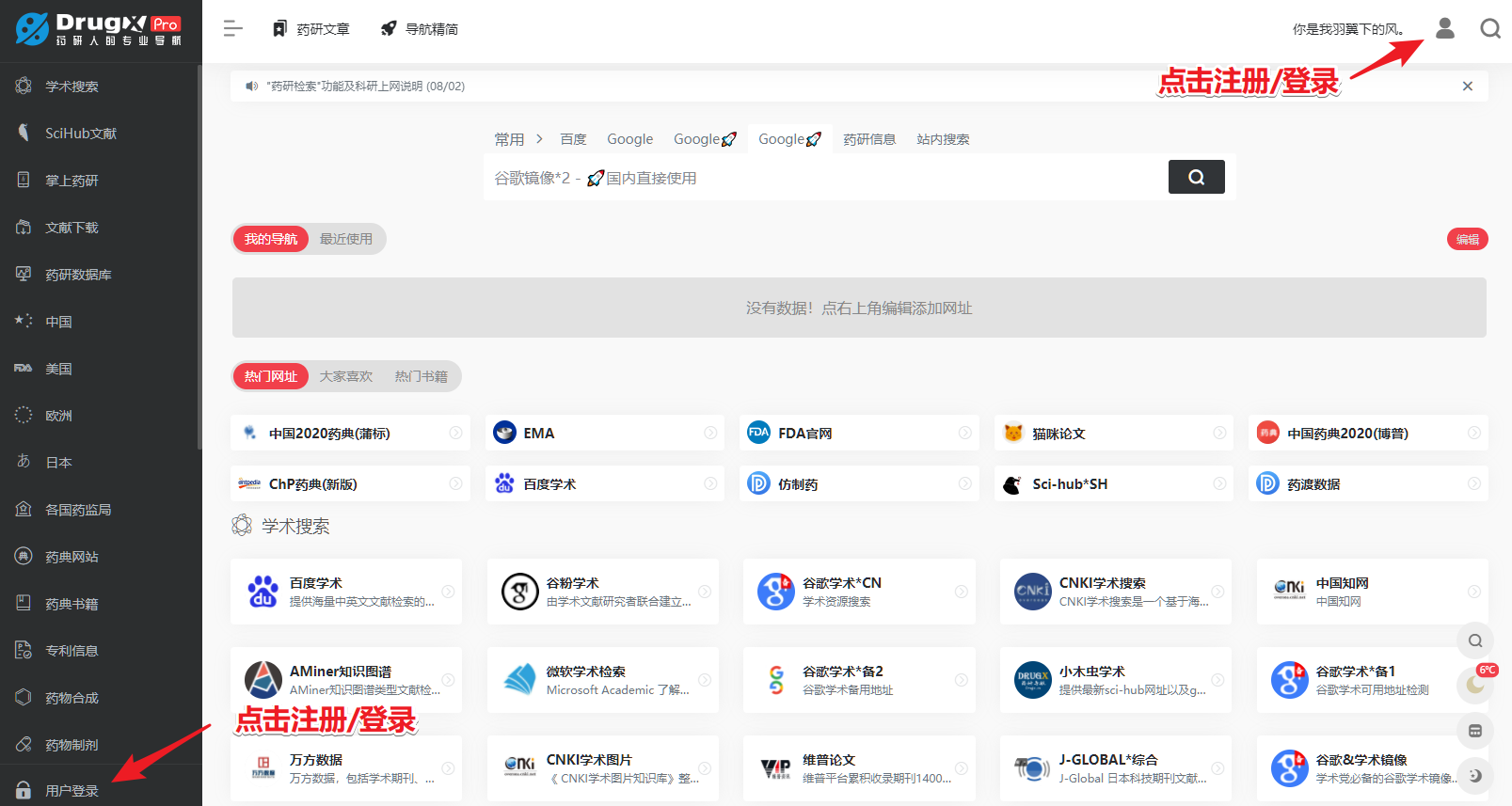This screenshot has height=806, width=1512.
Task: Click the 药物合成 hexagon sidebar icon
Action: click(24, 697)
